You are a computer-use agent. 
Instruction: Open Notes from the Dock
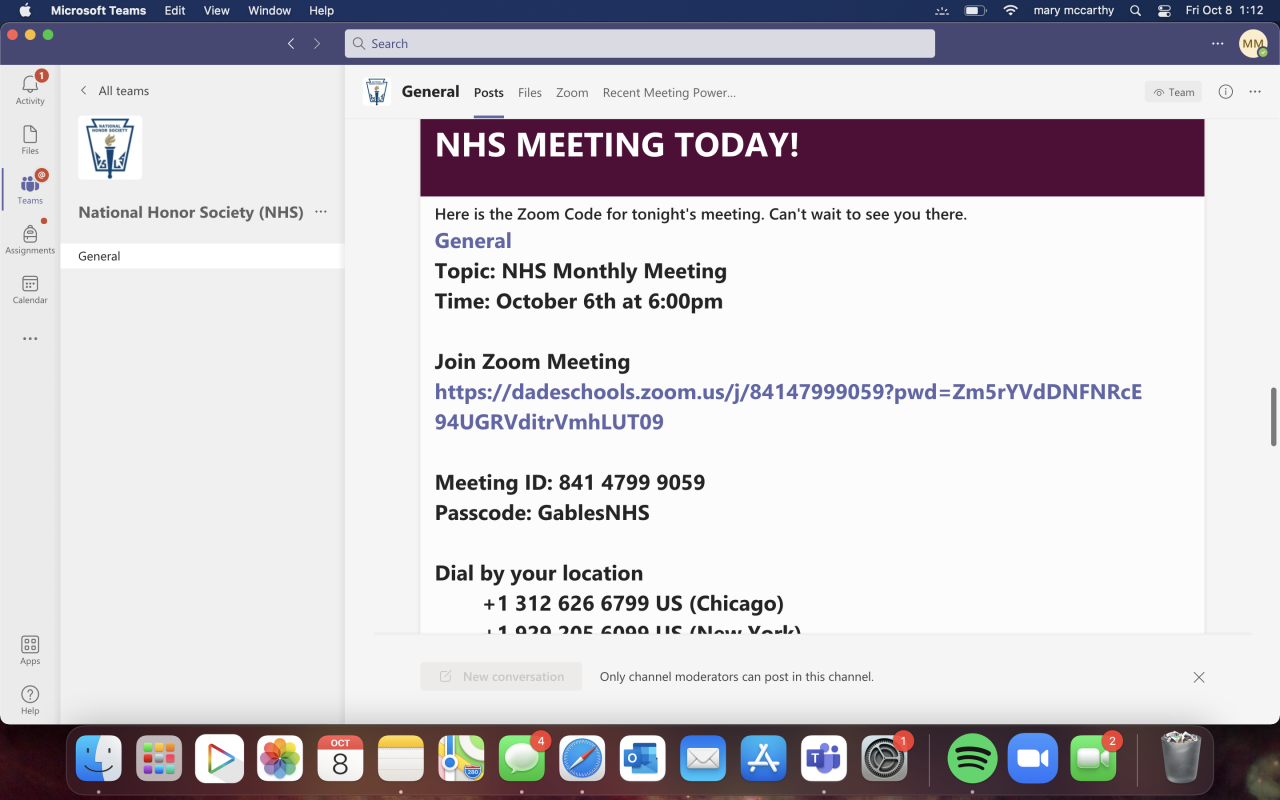(401, 759)
